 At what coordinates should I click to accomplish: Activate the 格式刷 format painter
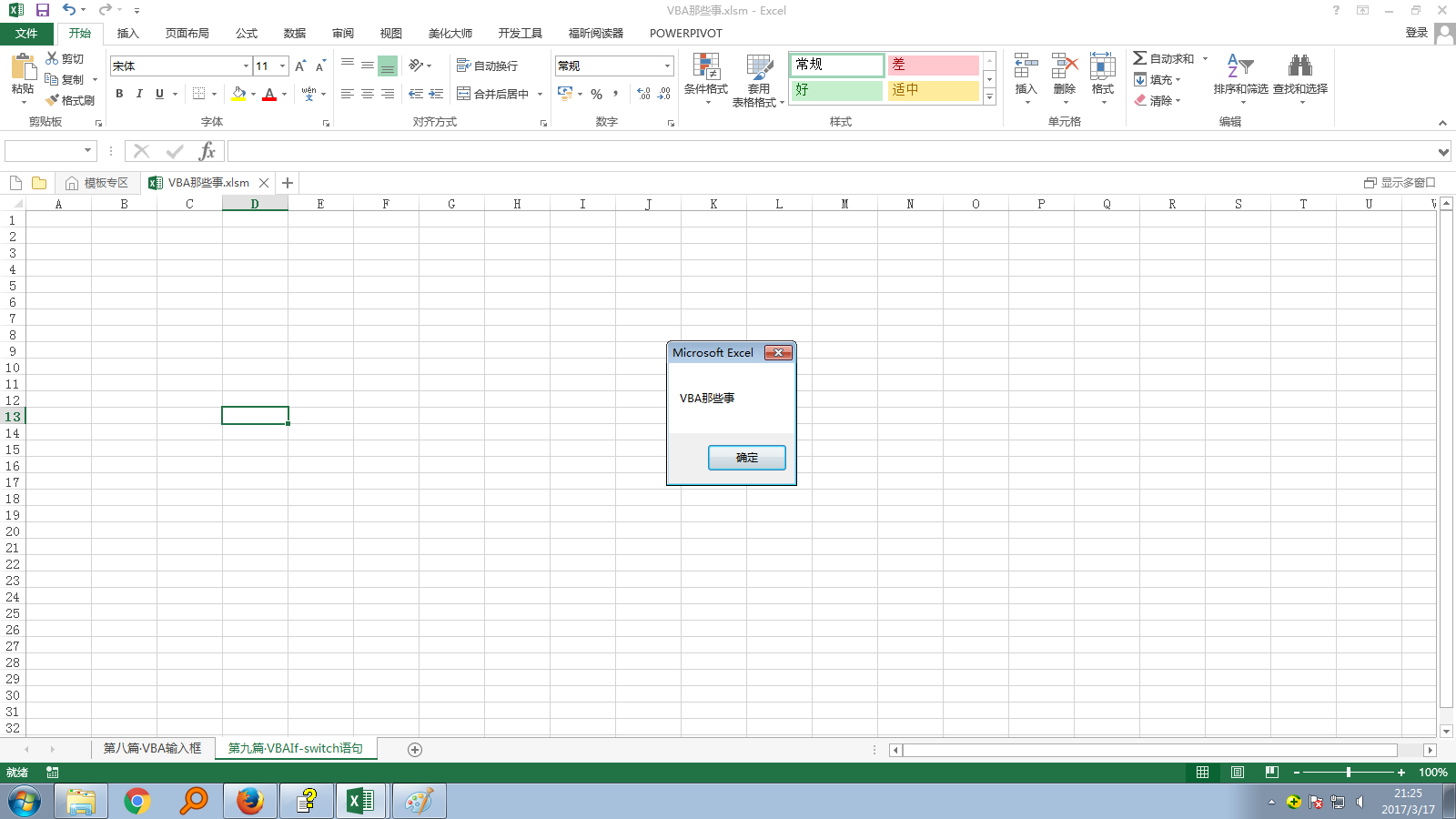[x=70, y=100]
